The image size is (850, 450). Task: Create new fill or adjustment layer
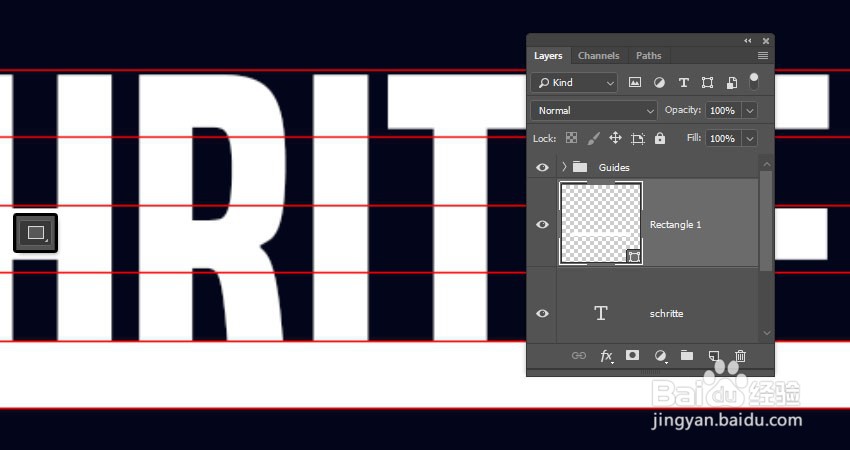click(660, 356)
